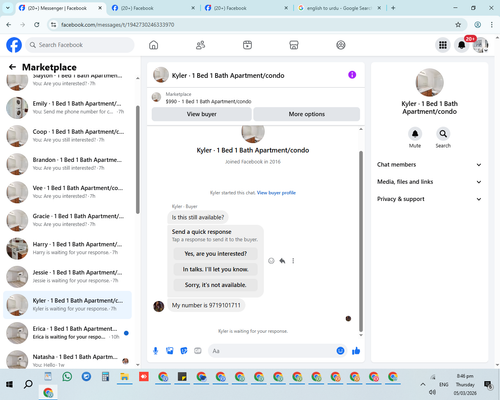
Task: Switch to Messenger | Facebook tab
Action: tap(61, 8)
